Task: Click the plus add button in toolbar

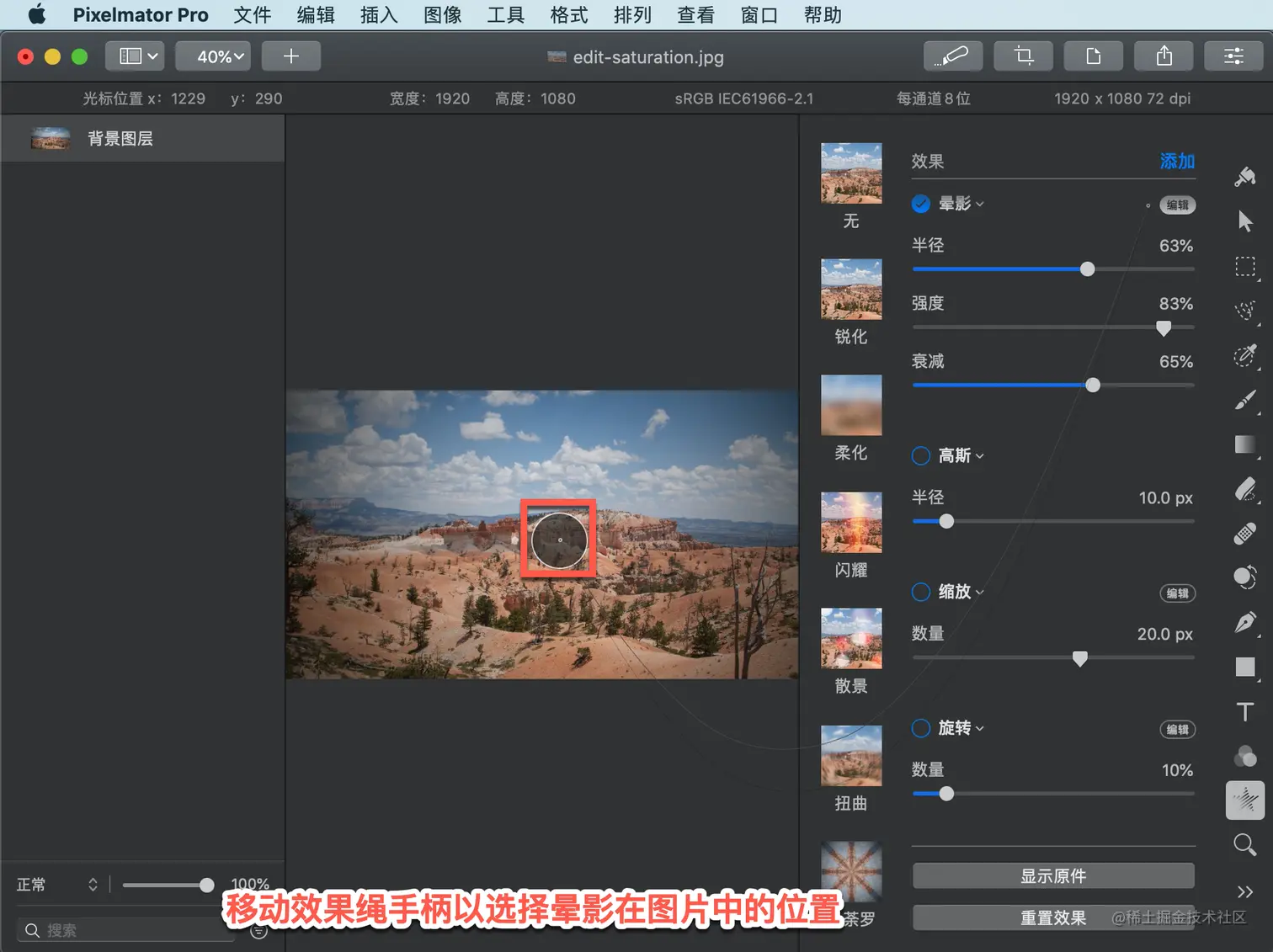Action: tap(291, 56)
